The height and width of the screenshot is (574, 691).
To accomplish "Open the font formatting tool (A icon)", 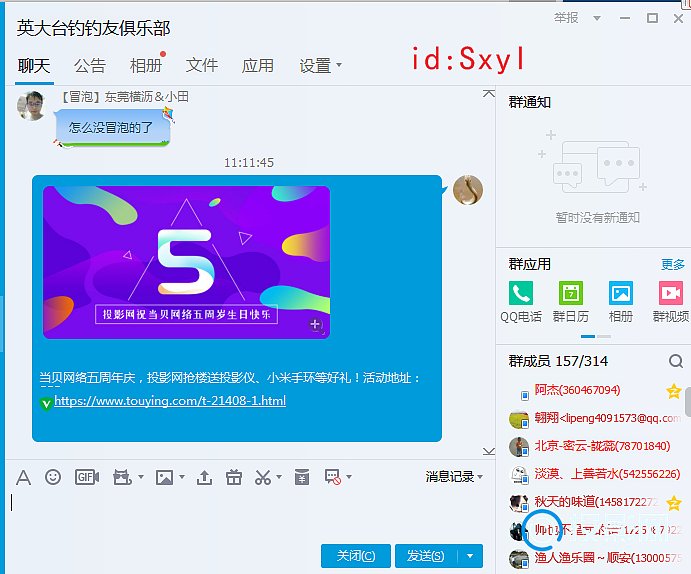I will [x=23, y=477].
